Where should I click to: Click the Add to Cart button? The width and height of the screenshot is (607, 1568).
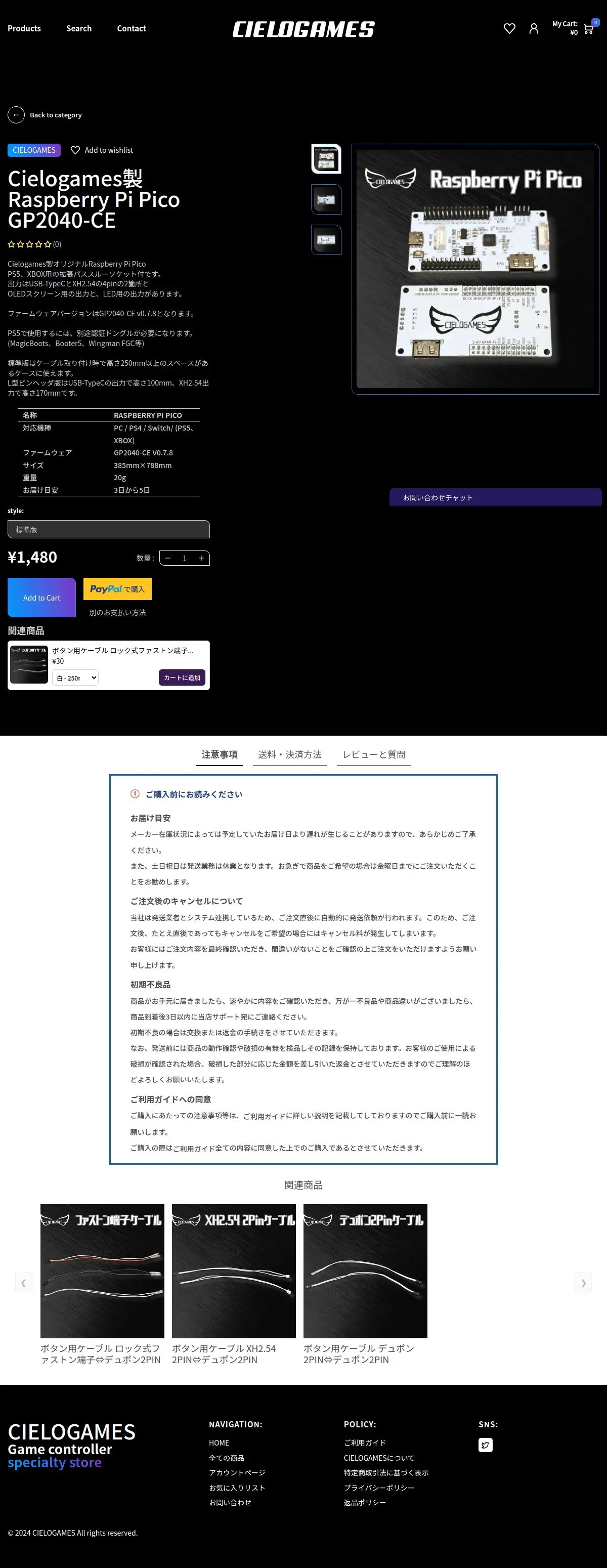41,598
